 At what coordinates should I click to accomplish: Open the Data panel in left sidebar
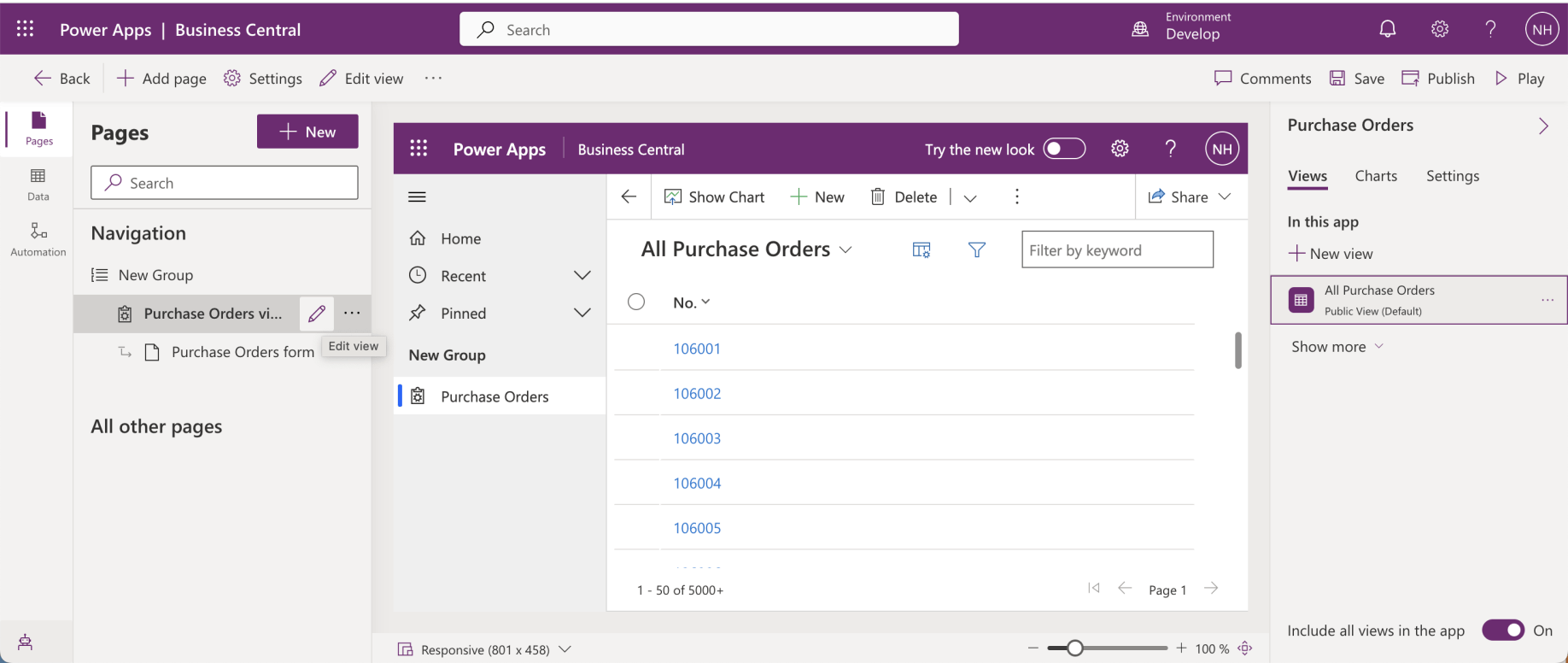[38, 184]
